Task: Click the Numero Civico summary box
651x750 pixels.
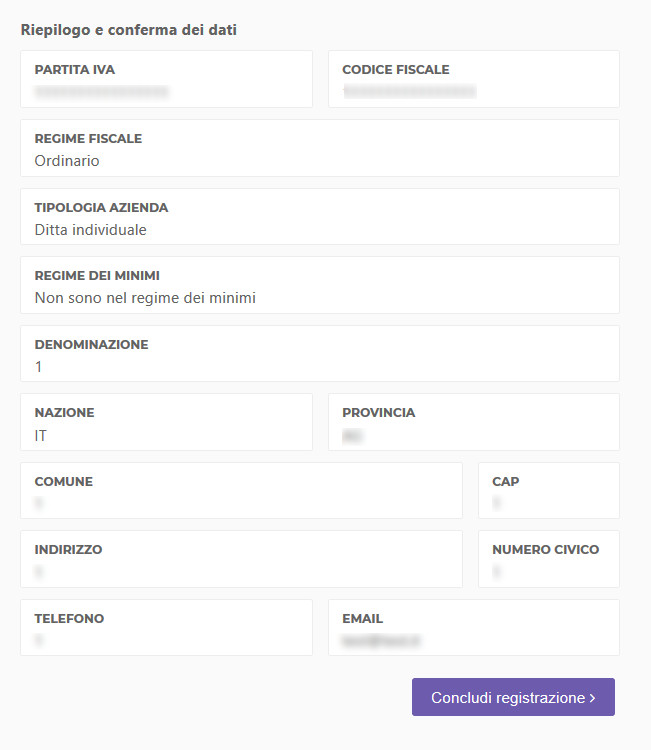Action: [549, 559]
